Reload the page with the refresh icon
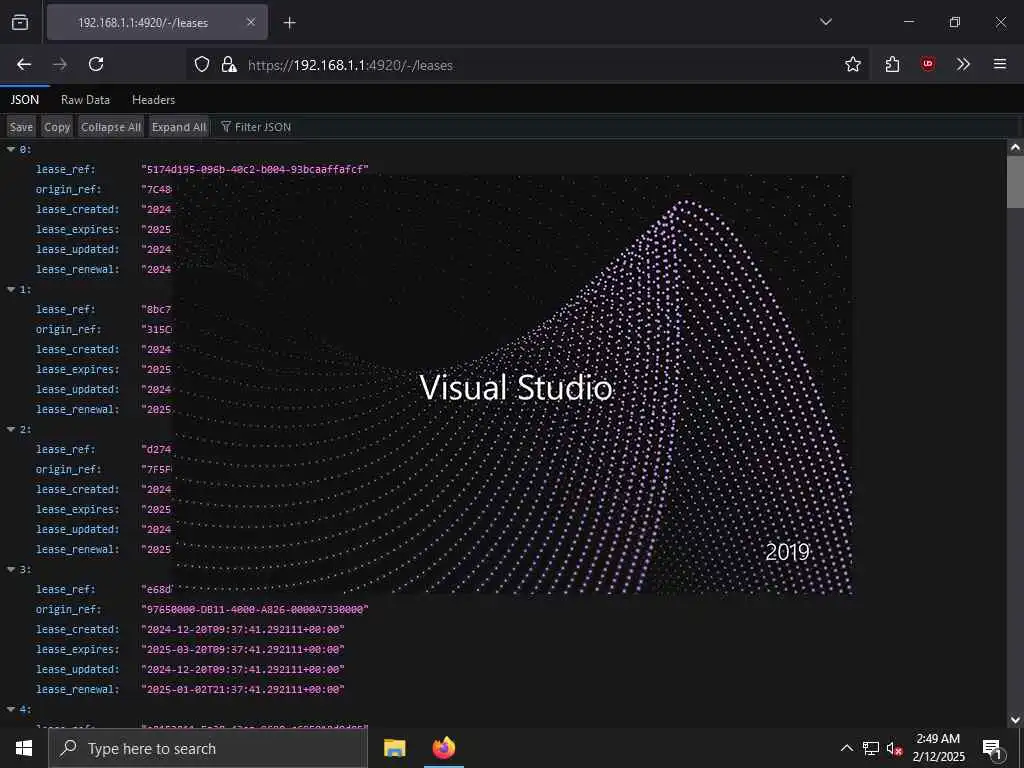The width and height of the screenshot is (1024, 768). pyautogui.click(x=96, y=64)
